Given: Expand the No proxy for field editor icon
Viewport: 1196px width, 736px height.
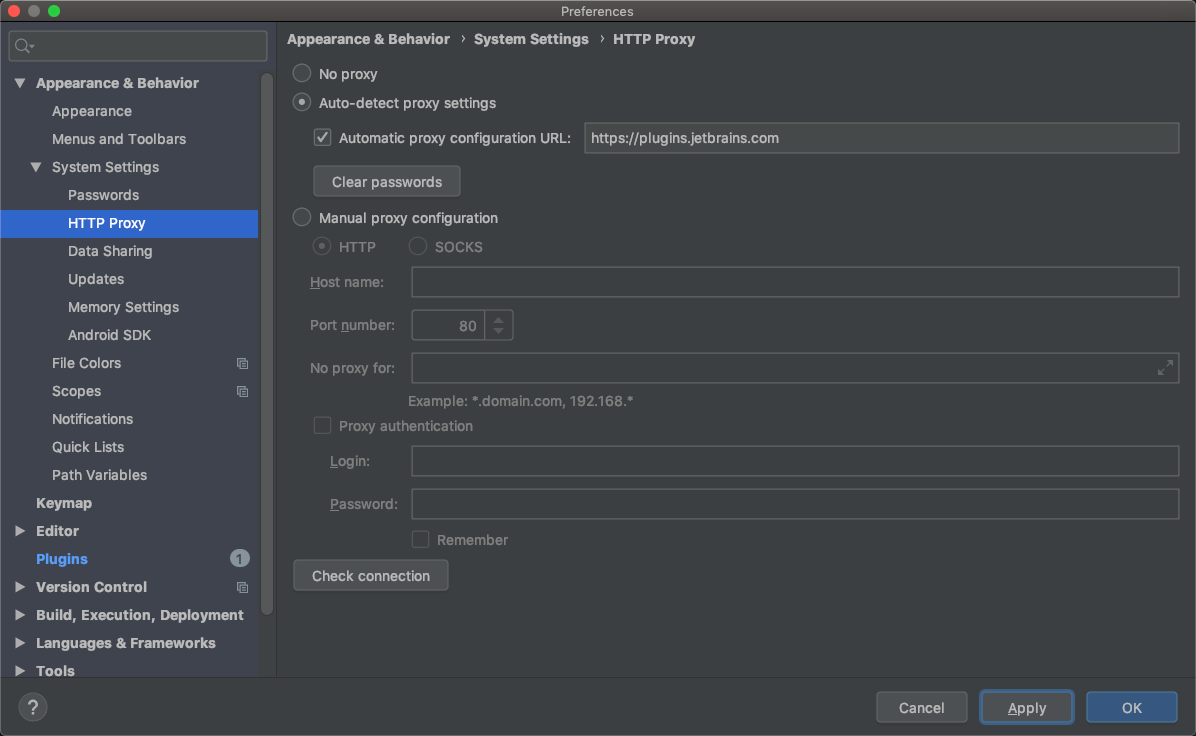Looking at the screenshot, I should 1165,368.
